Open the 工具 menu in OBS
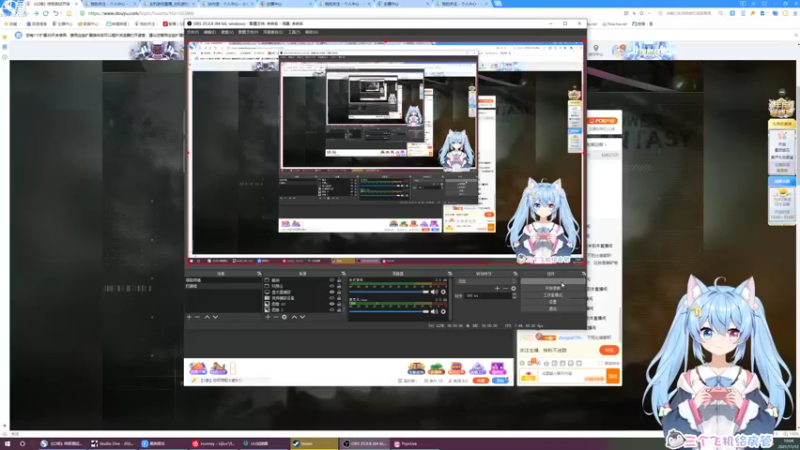Screen dimensions: 800x450 (294, 32)
